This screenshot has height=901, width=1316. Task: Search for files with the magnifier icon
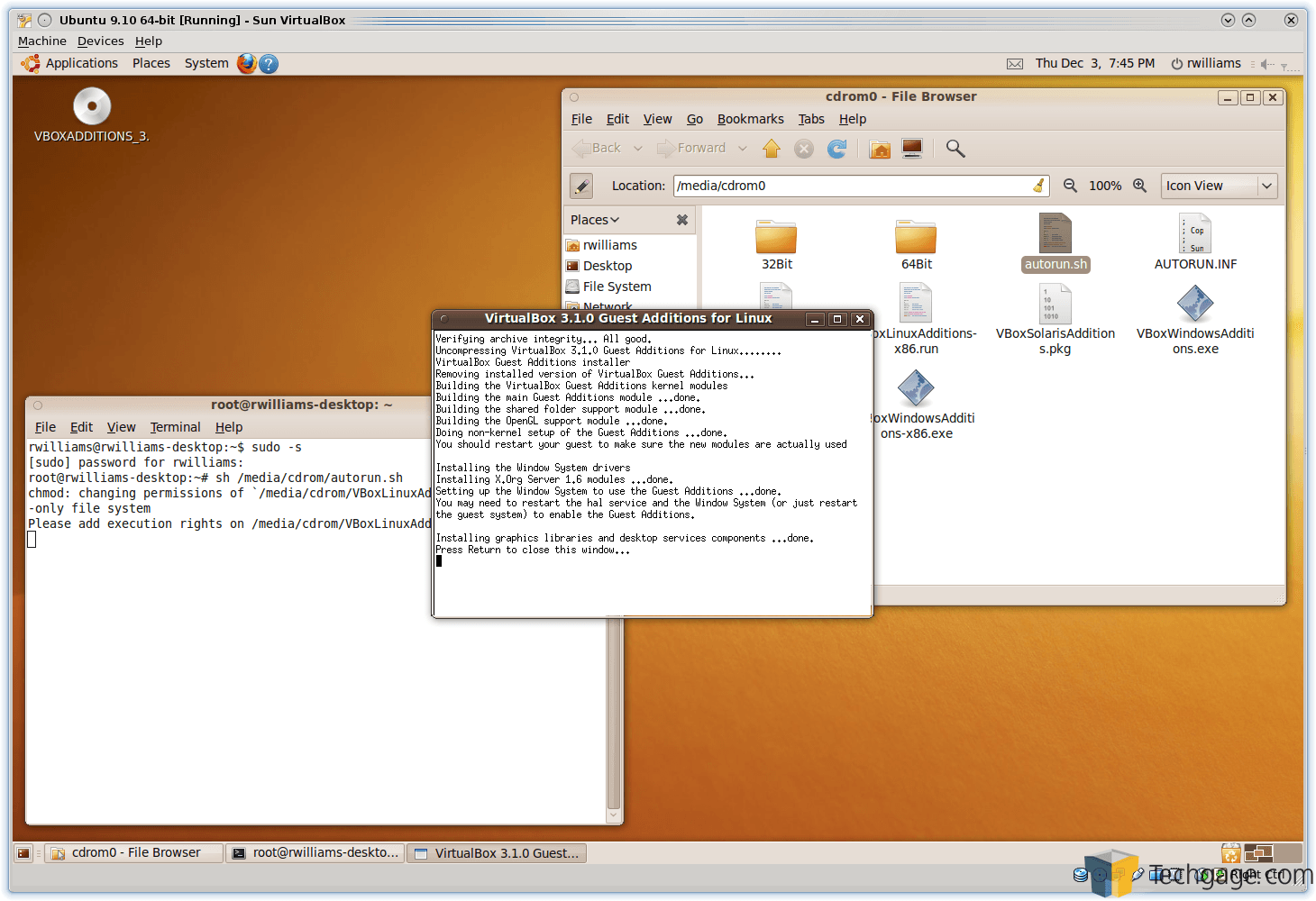pos(955,149)
